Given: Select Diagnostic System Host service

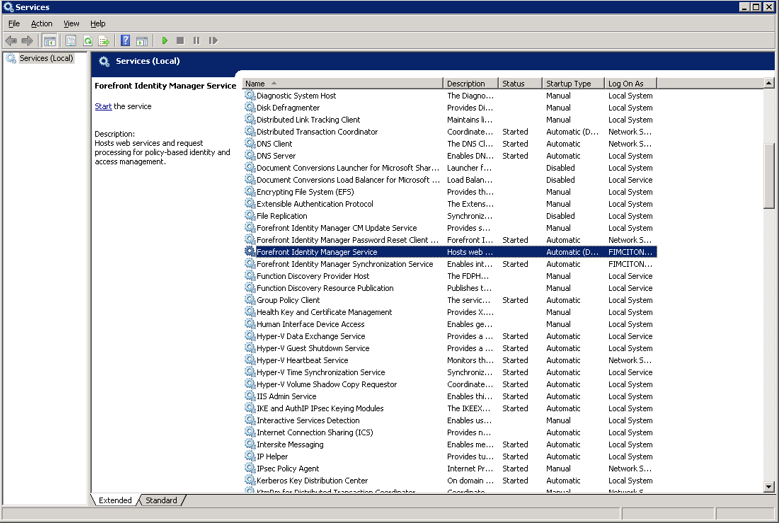Looking at the screenshot, I should point(450,96).
